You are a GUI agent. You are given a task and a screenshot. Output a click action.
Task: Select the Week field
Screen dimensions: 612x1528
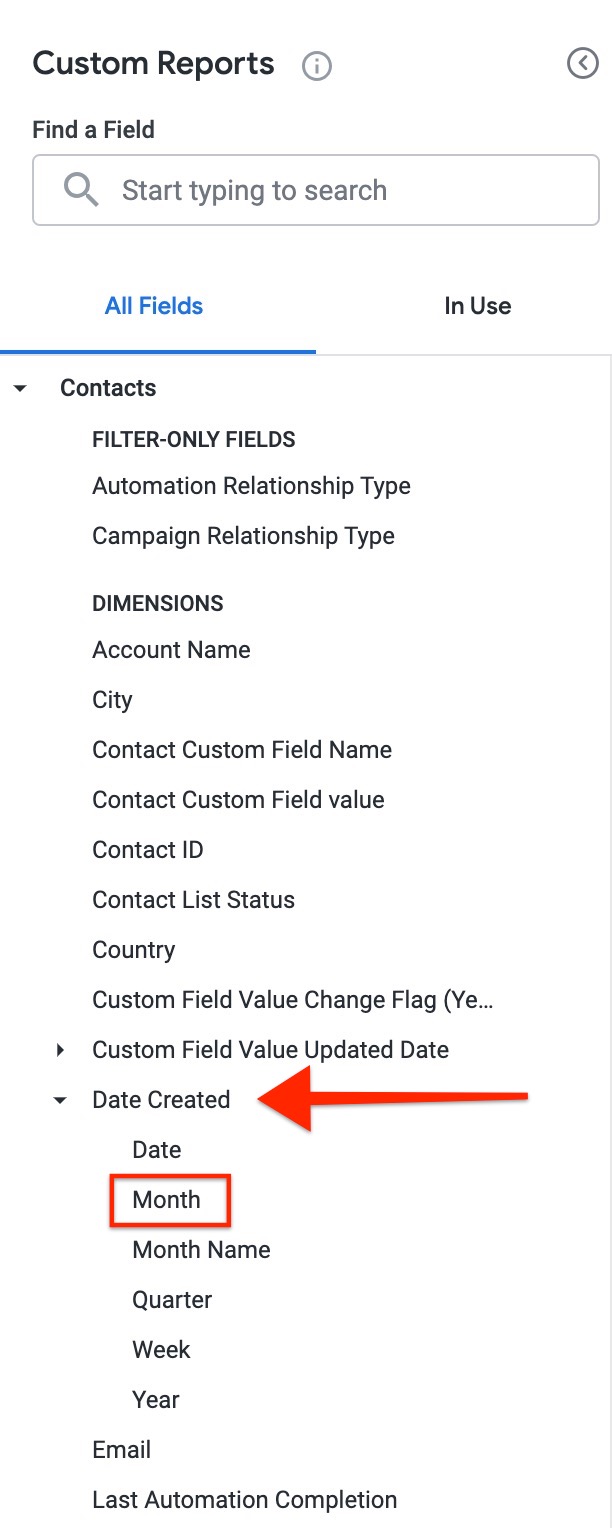coord(161,1349)
